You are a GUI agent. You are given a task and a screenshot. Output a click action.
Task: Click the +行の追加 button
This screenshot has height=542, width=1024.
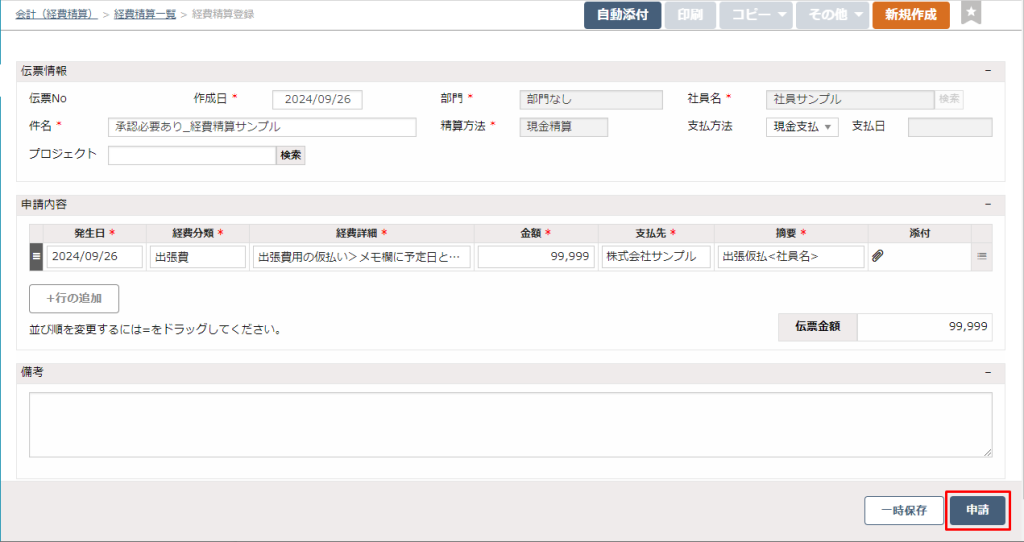(74, 298)
